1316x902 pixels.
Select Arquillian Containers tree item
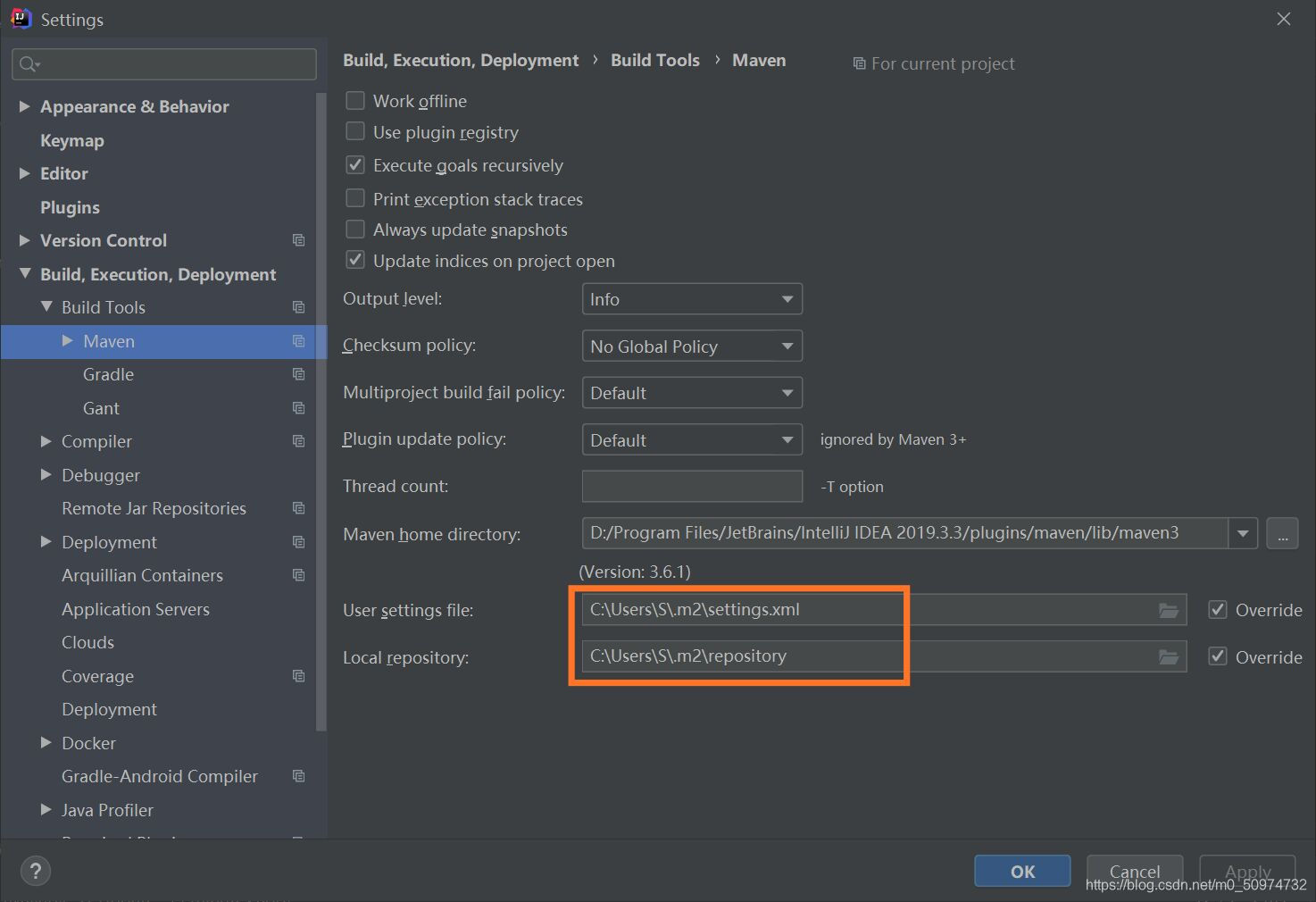tap(142, 575)
